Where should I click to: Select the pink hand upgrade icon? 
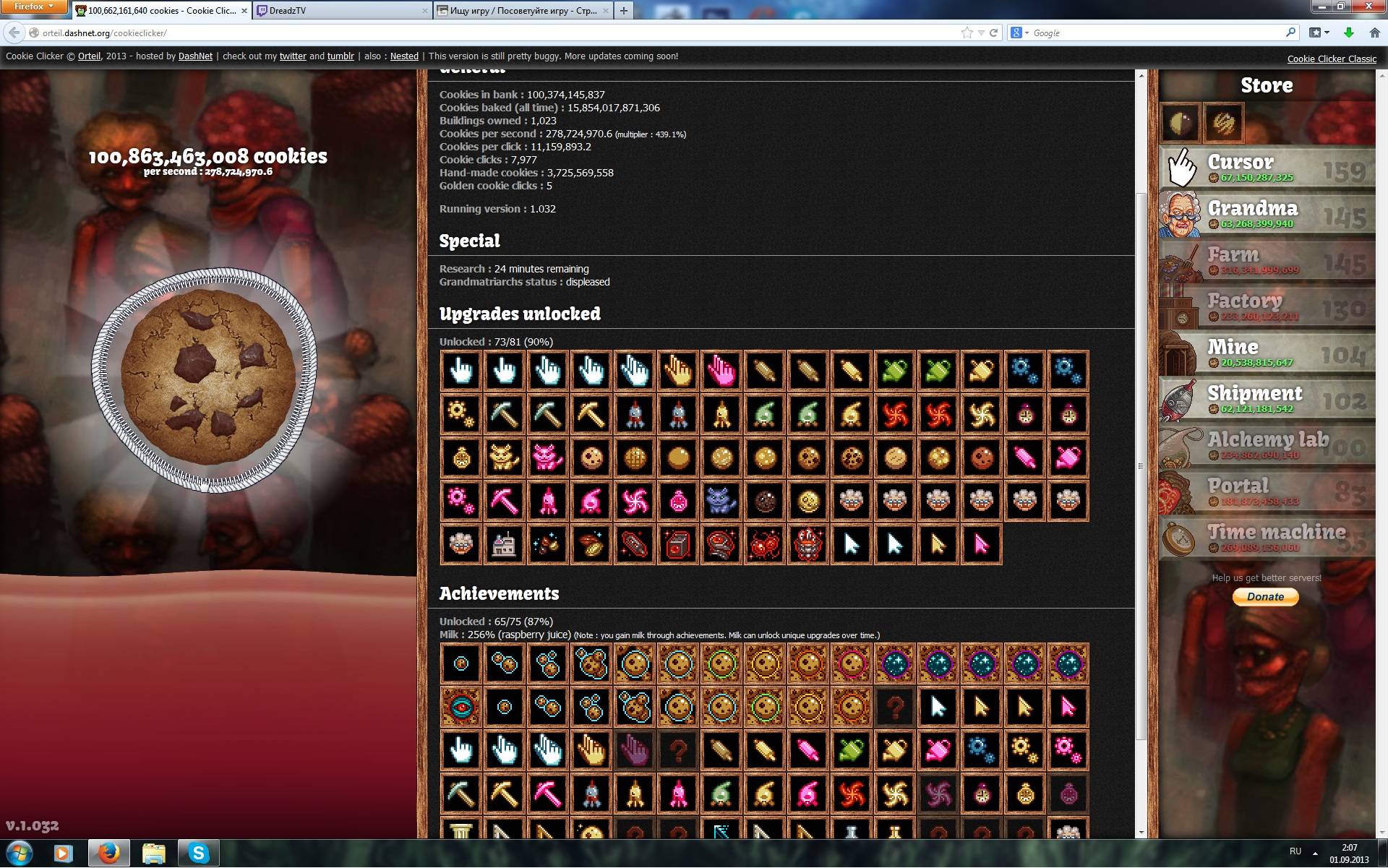click(x=721, y=371)
